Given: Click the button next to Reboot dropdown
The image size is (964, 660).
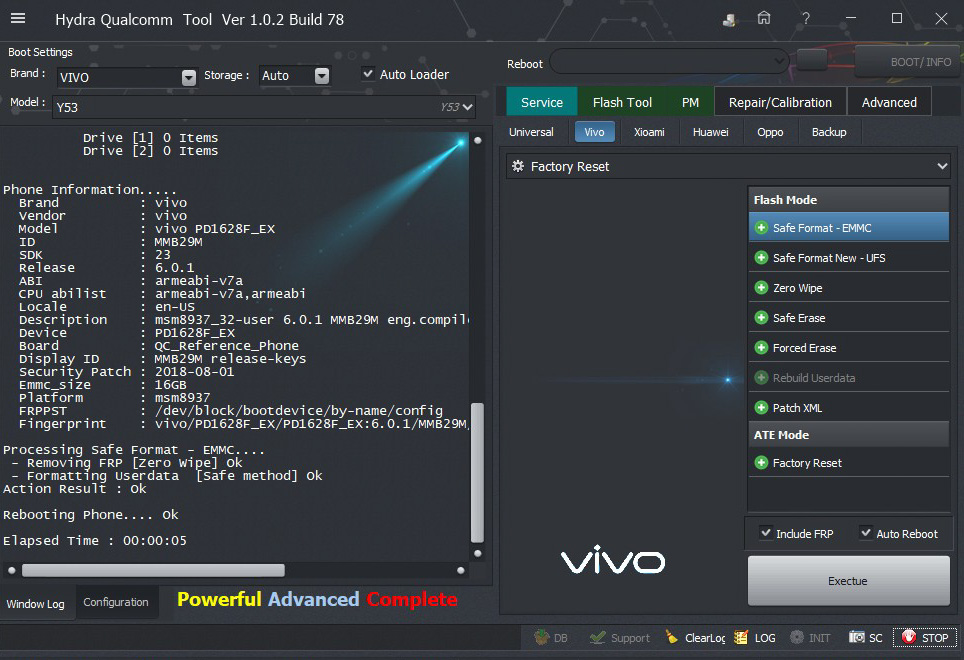Looking at the screenshot, I should click(812, 61).
